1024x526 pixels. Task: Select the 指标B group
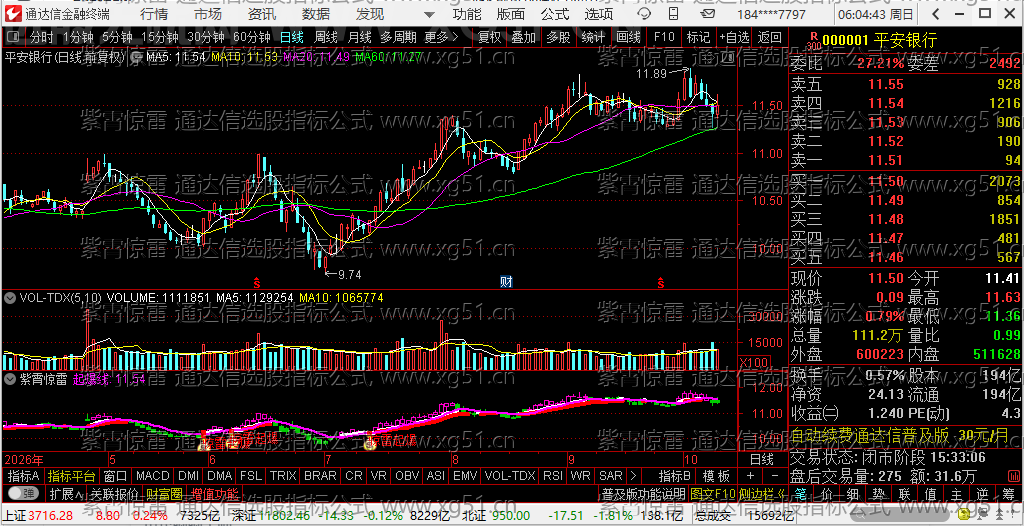(x=675, y=476)
